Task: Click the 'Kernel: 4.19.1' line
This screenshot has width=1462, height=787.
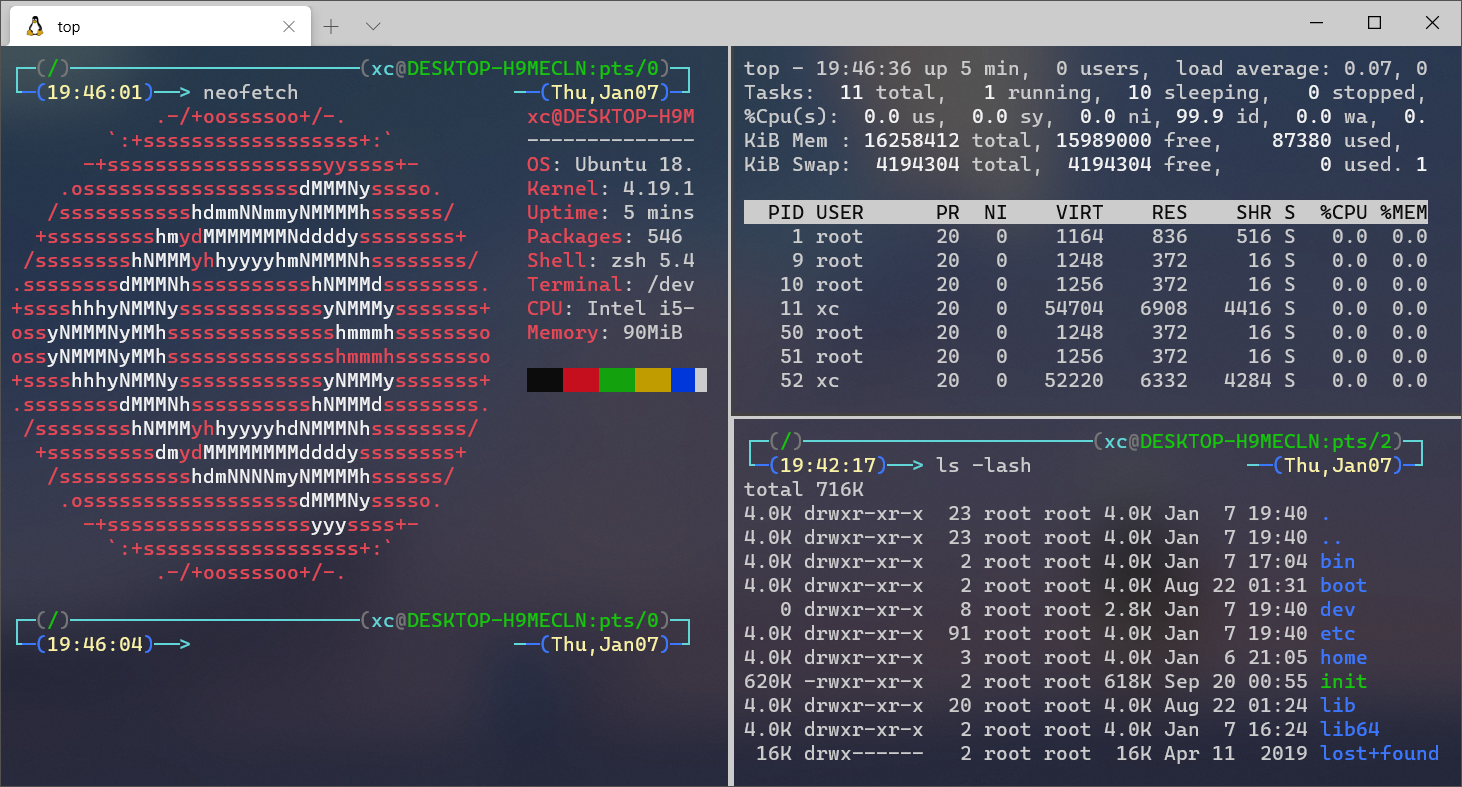Action: click(611, 189)
